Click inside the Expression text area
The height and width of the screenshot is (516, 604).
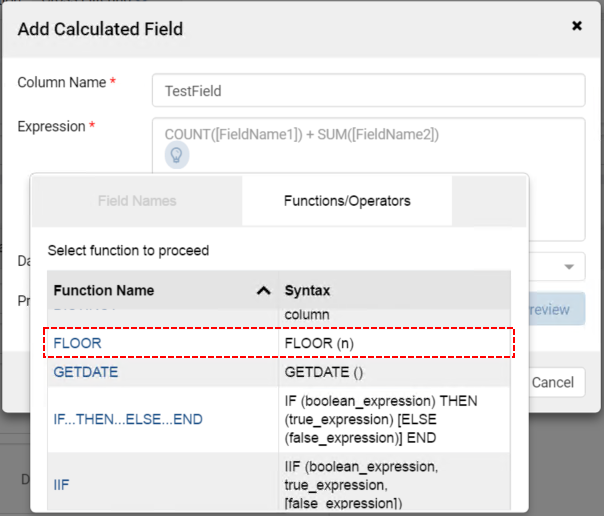click(369, 179)
